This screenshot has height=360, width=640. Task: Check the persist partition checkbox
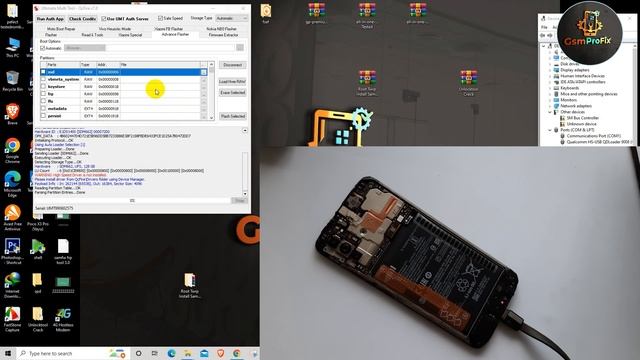[x=43, y=116]
